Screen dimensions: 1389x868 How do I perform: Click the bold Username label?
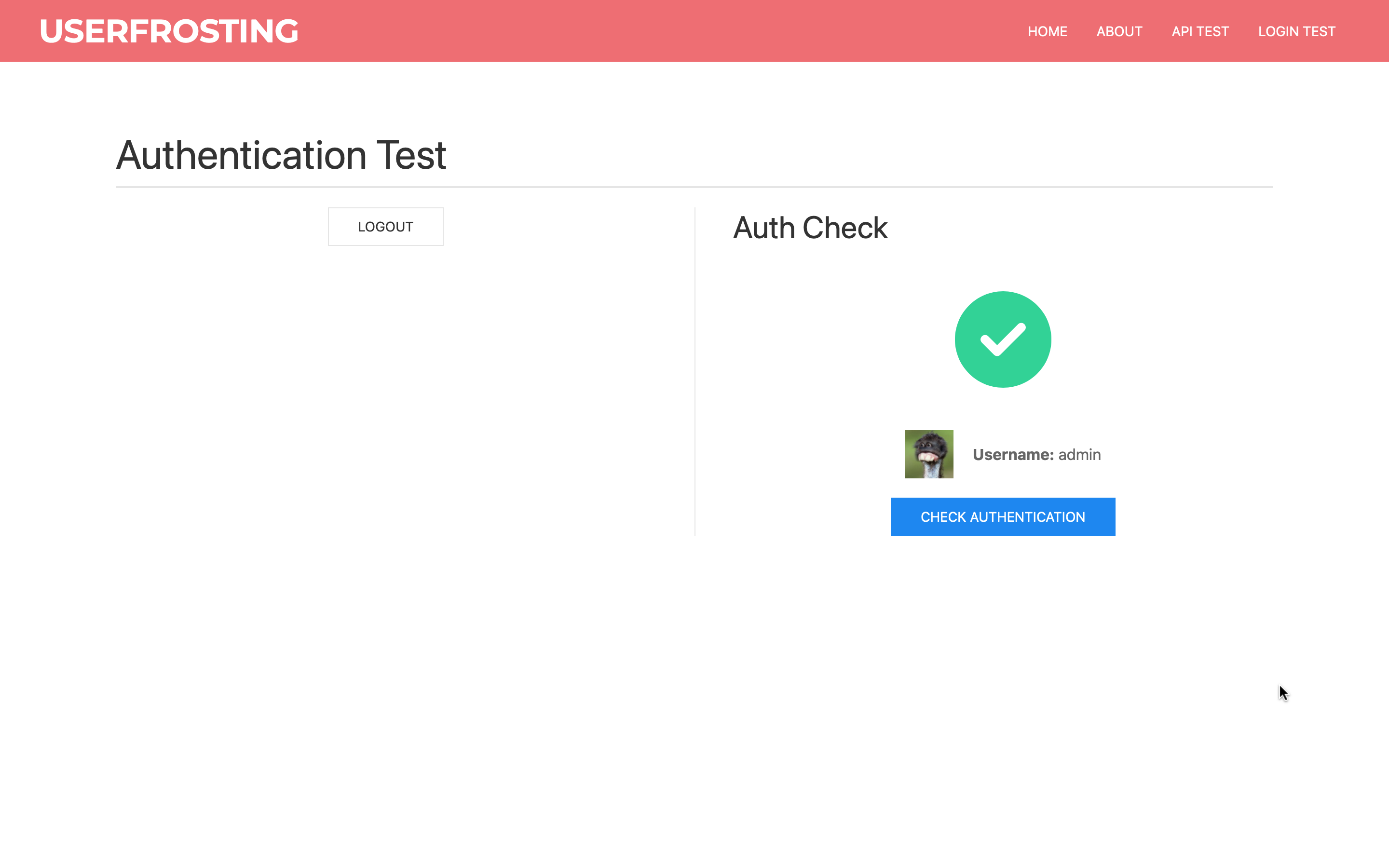coord(1012,455)
